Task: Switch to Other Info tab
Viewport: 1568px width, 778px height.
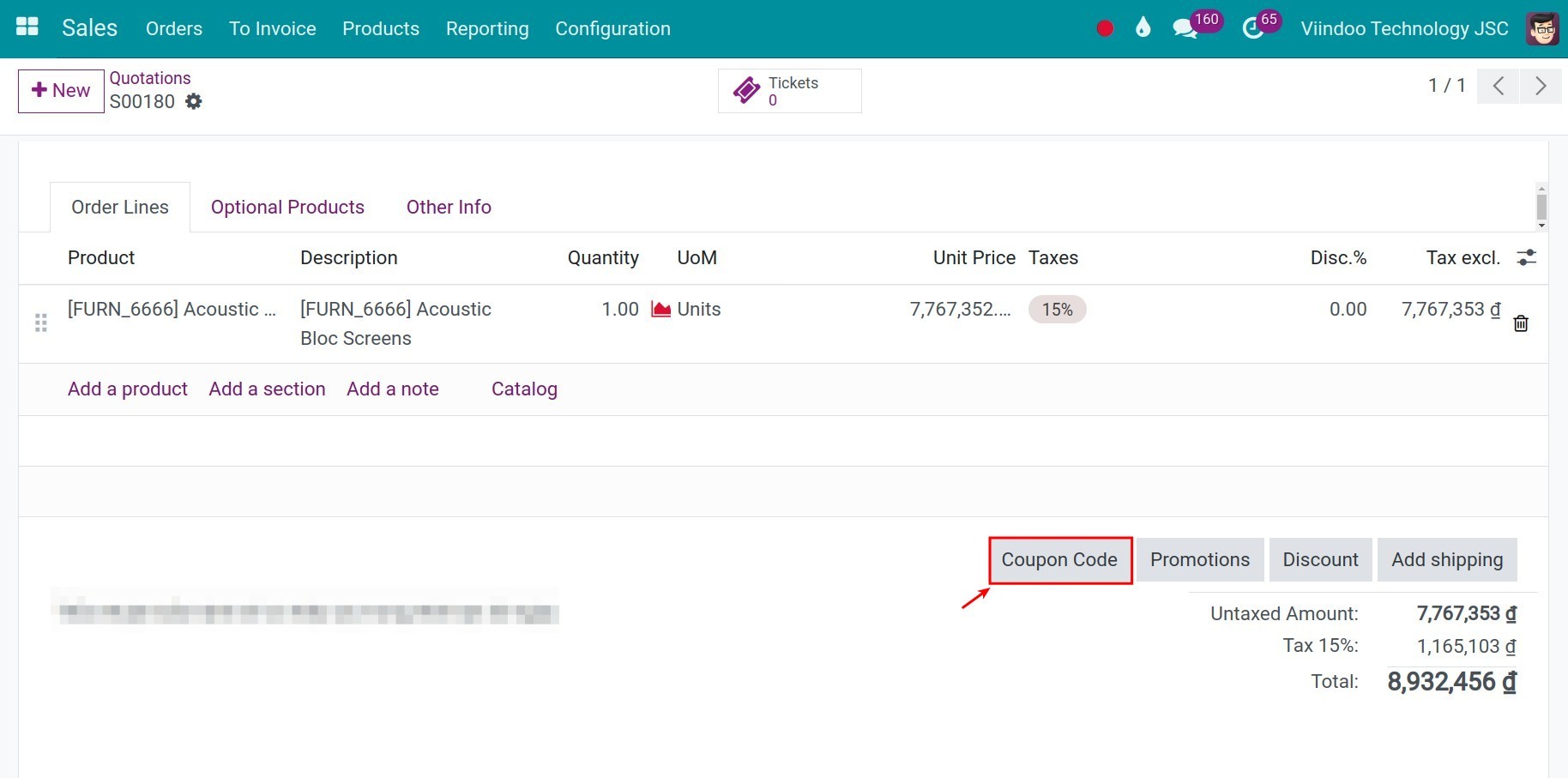Action: pyautogui.click(x=449, y=207)
